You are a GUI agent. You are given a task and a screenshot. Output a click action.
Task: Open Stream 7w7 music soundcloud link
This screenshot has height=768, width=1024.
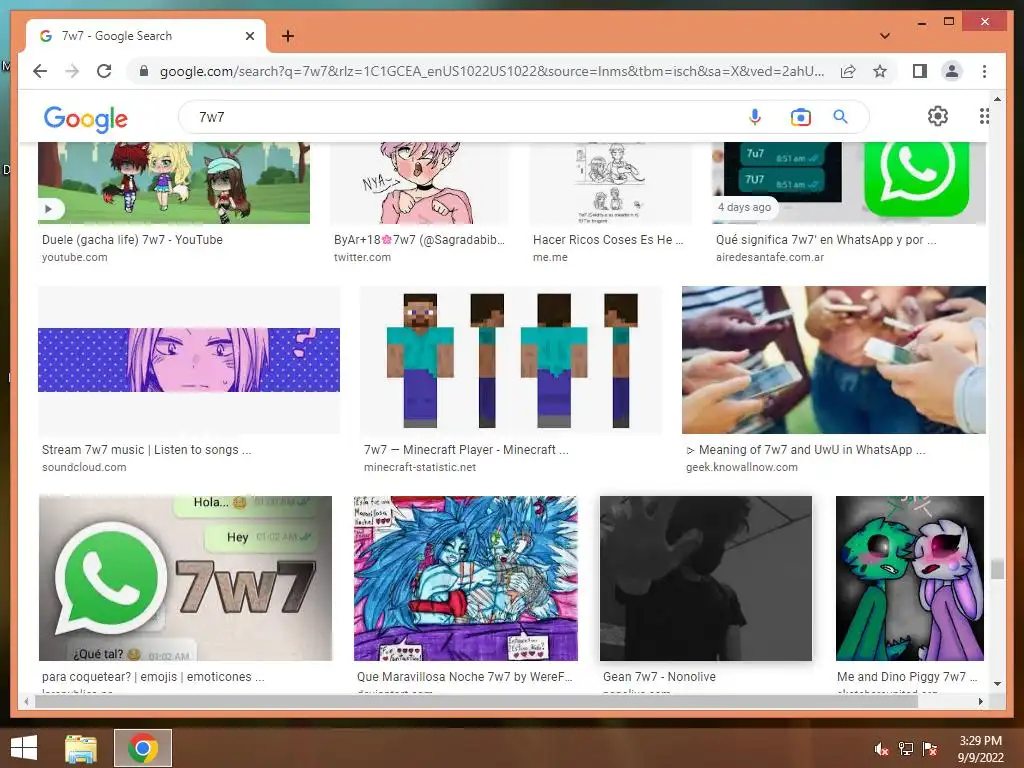(146, 450)
